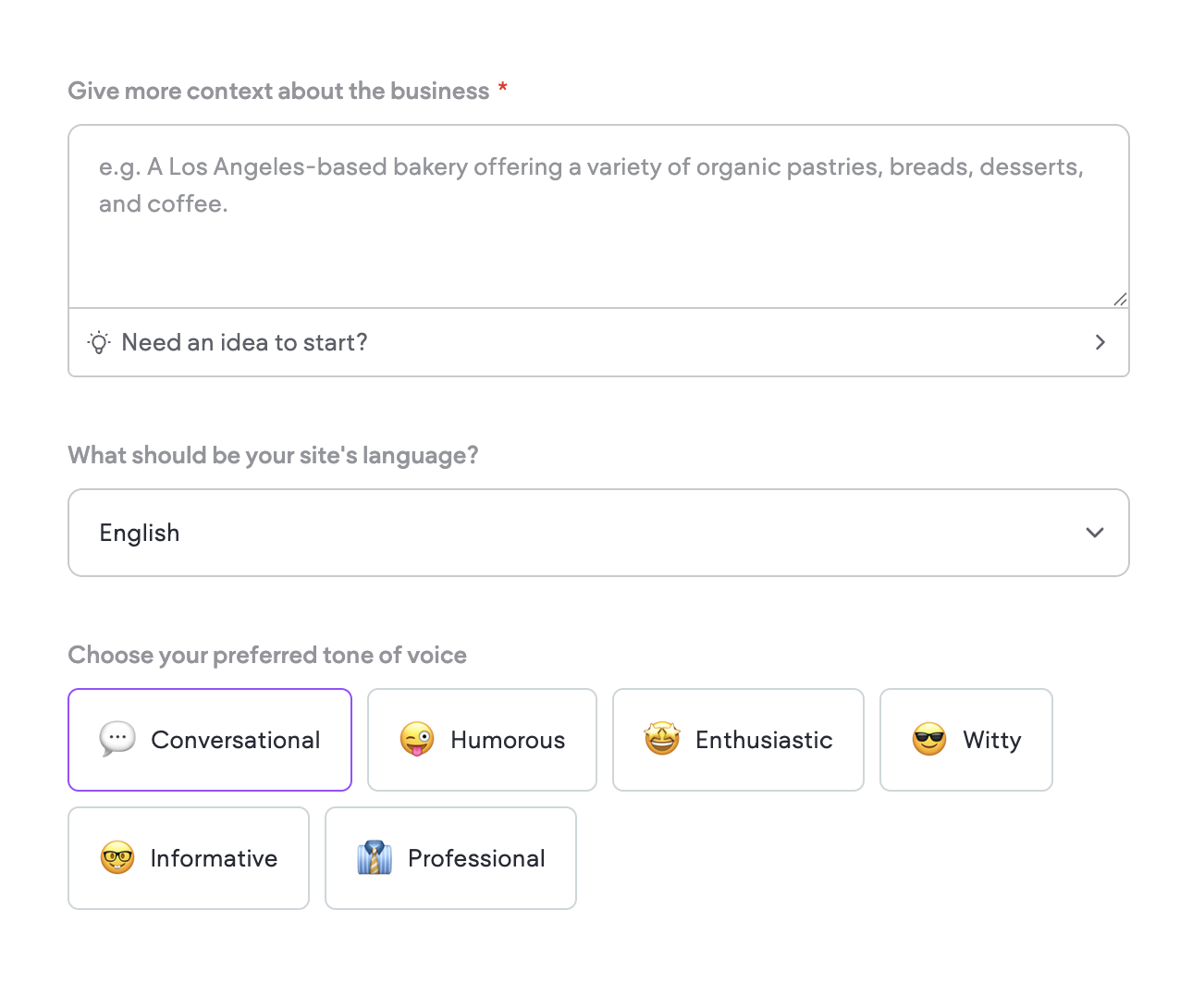Select the Witty tone label
The image size is (1180, 1008).
coord(991,741)
